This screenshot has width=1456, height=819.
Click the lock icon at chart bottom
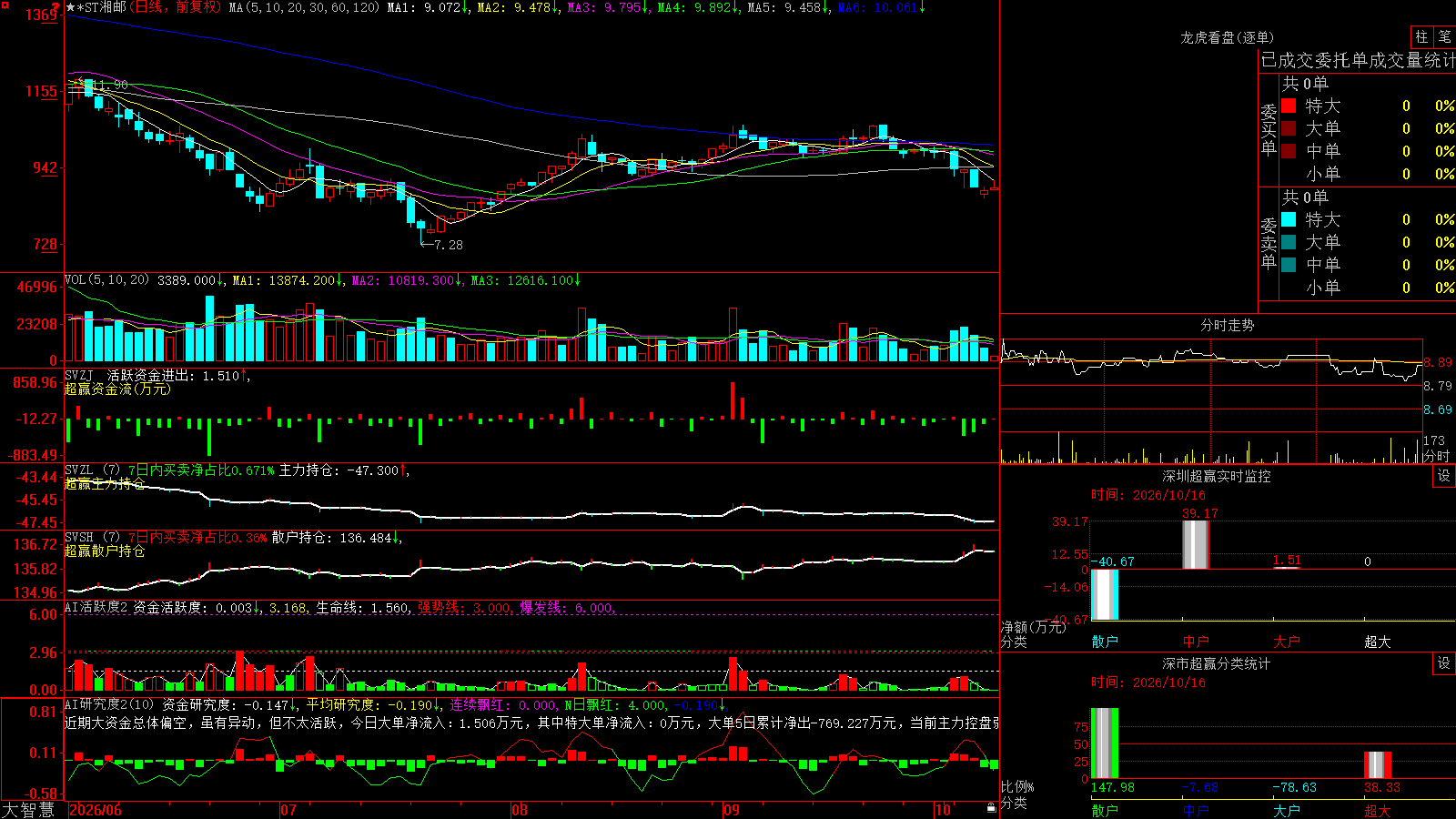[992, 808]
